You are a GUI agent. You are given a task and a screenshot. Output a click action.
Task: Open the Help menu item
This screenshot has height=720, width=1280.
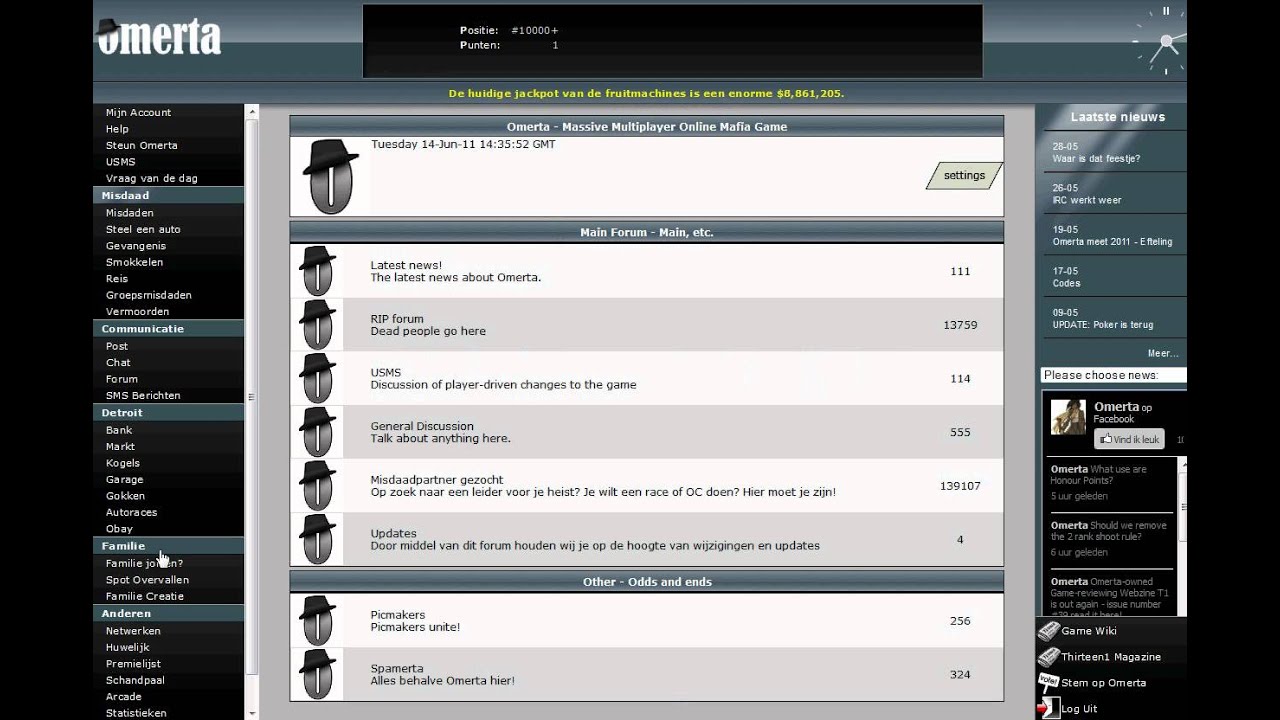pos(117,129)
